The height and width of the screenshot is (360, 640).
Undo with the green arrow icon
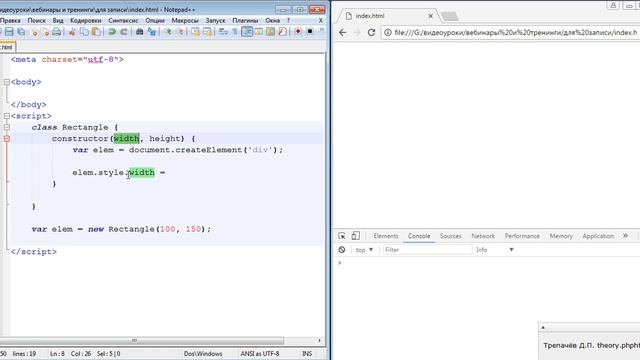(111, 32)
